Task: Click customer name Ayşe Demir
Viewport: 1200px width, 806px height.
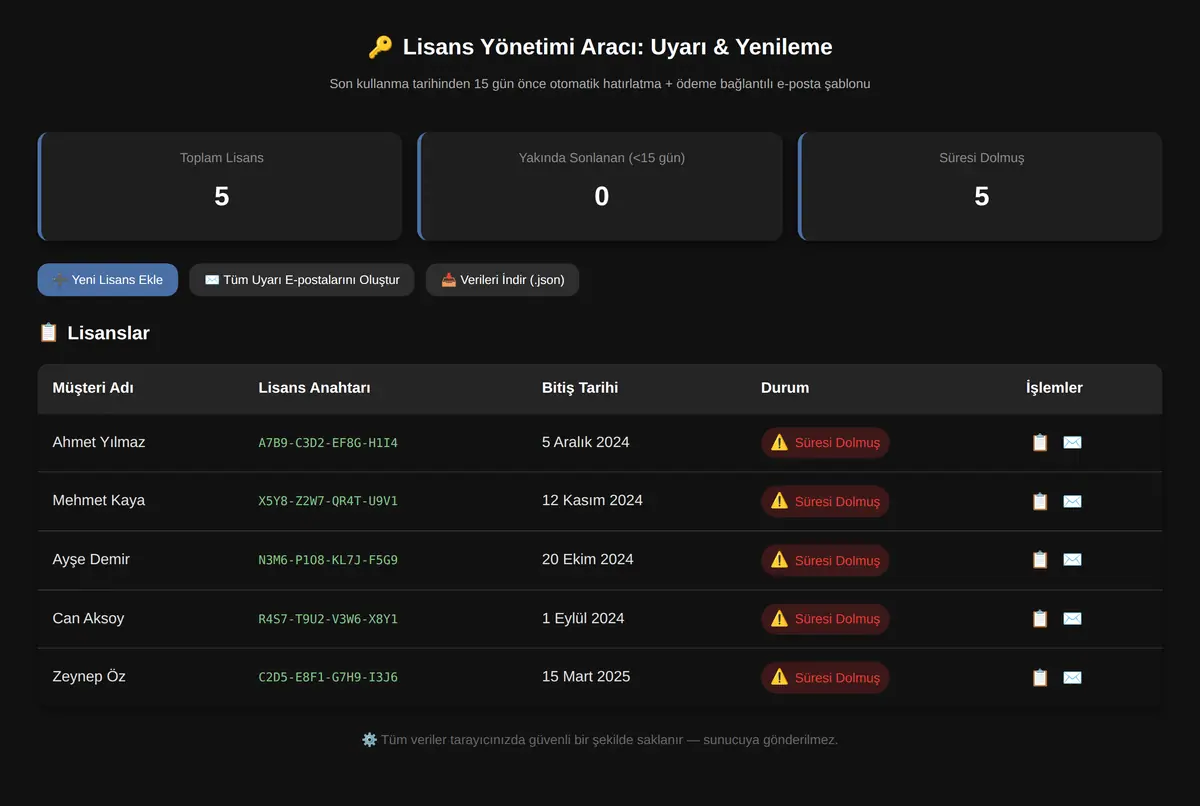Action: pos(91,559)
